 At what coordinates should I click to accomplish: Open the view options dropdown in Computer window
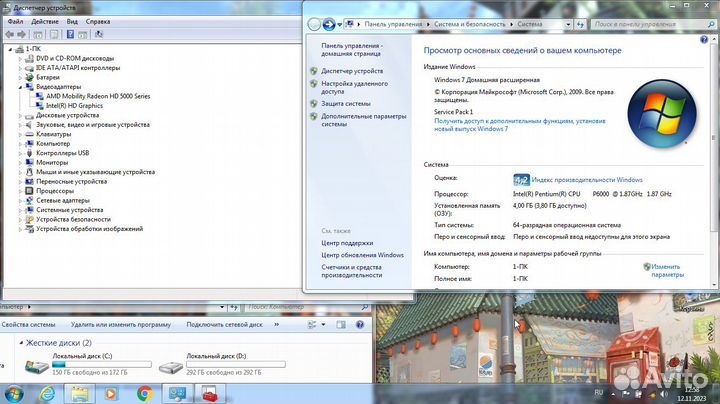point(323,325)
